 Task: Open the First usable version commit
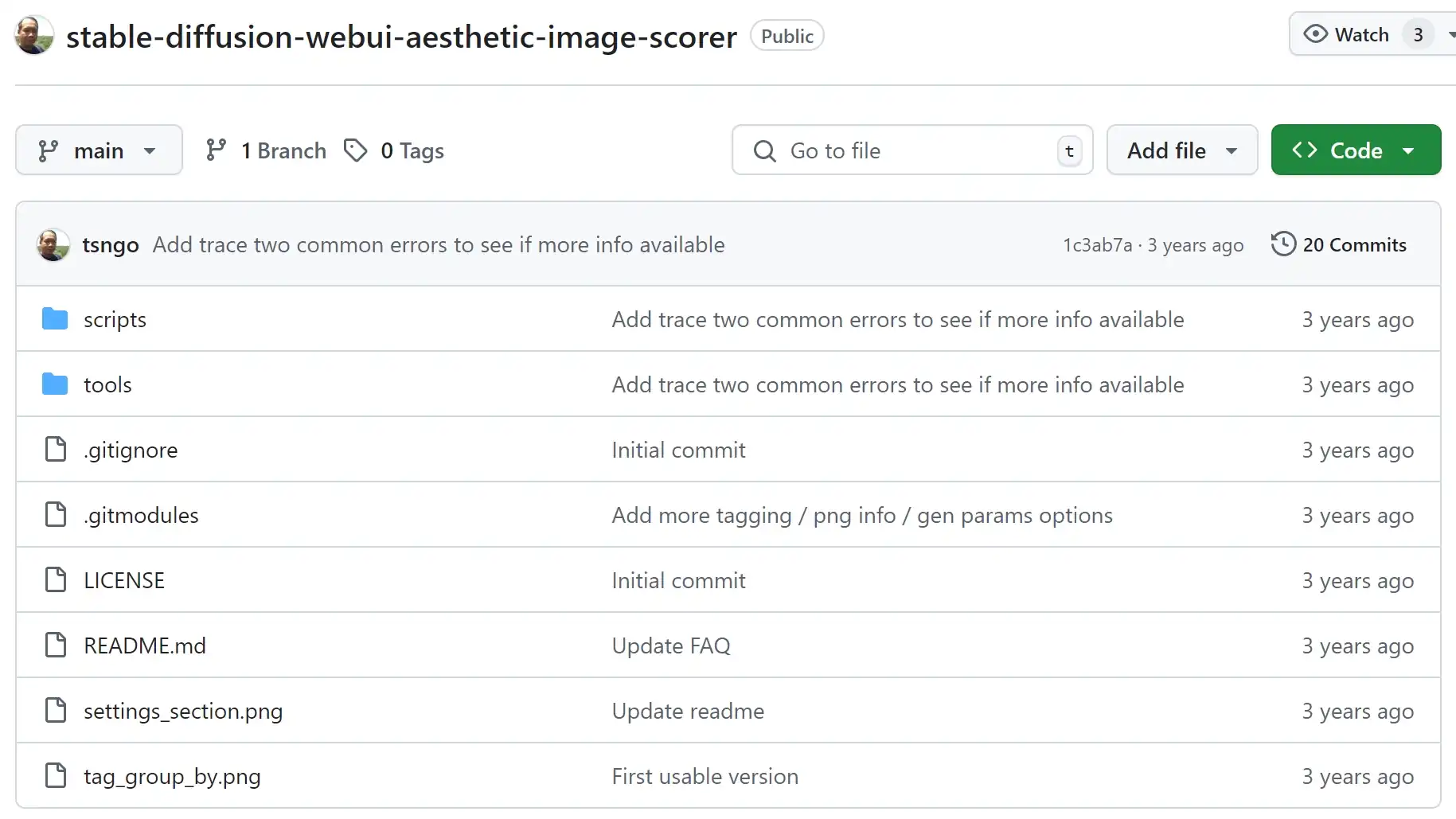pos(705,776)
